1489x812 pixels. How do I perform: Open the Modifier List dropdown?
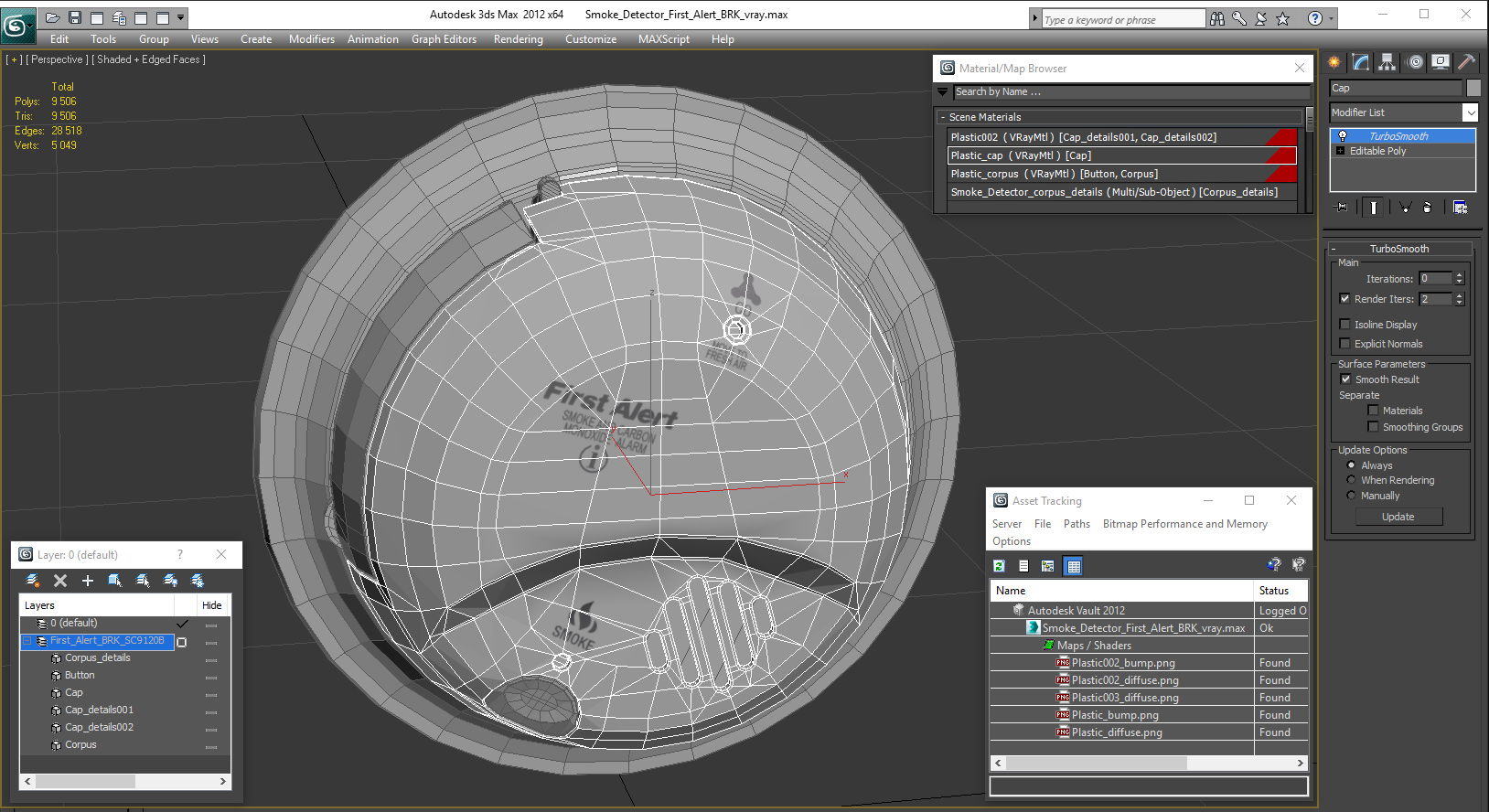point(1470,112)
